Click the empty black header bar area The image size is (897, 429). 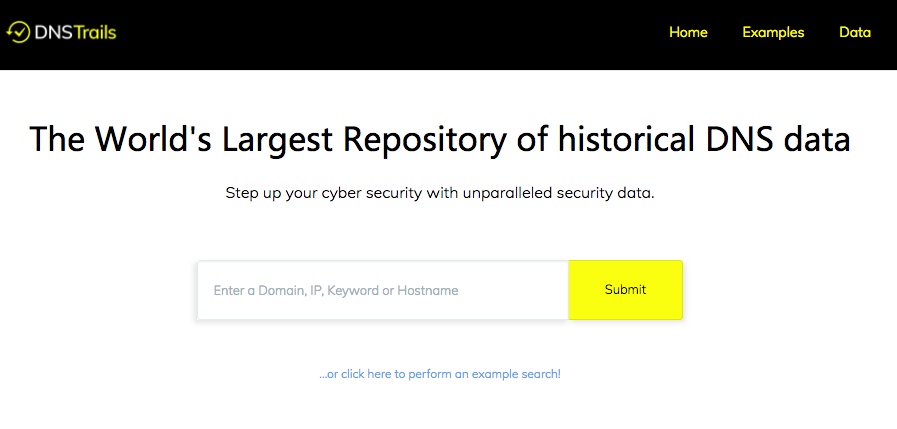pyautogui.click(x=400, y=34)
